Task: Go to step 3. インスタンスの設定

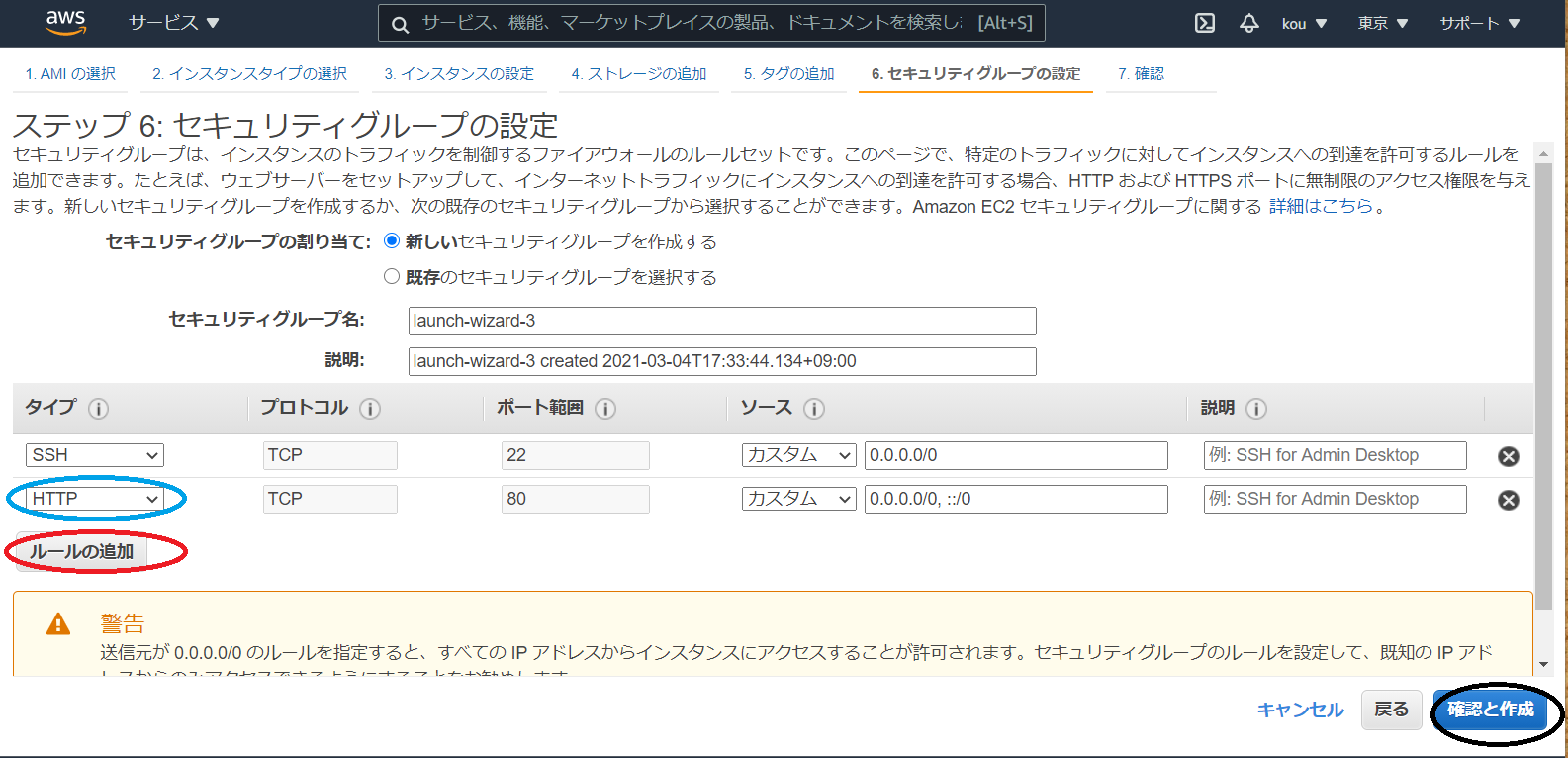Action: [x=459, y=74]
